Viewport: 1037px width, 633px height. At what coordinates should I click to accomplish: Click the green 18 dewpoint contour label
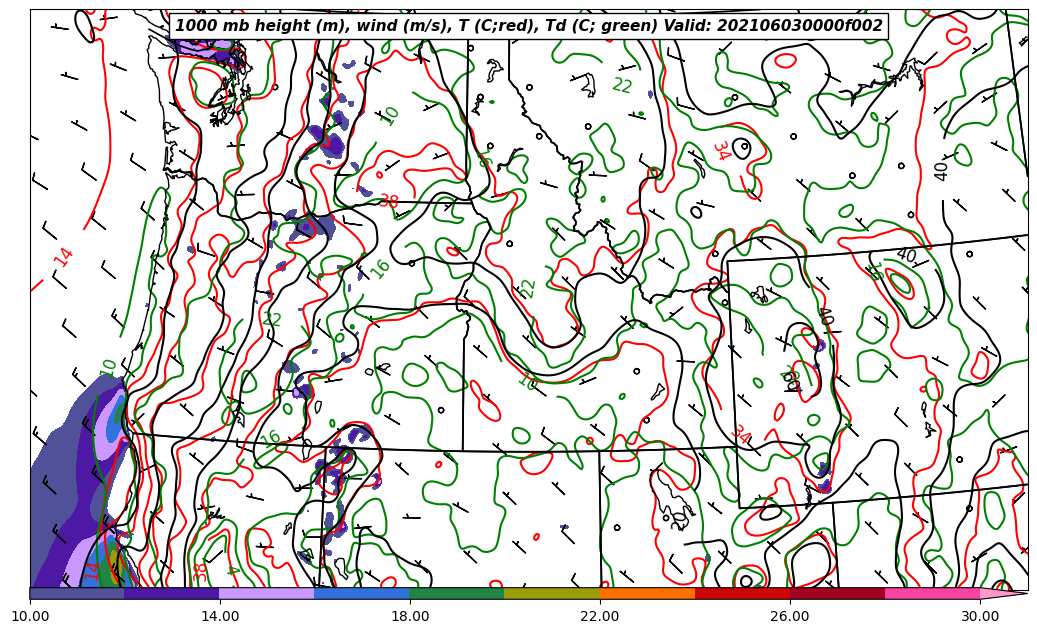click(528, 379)
